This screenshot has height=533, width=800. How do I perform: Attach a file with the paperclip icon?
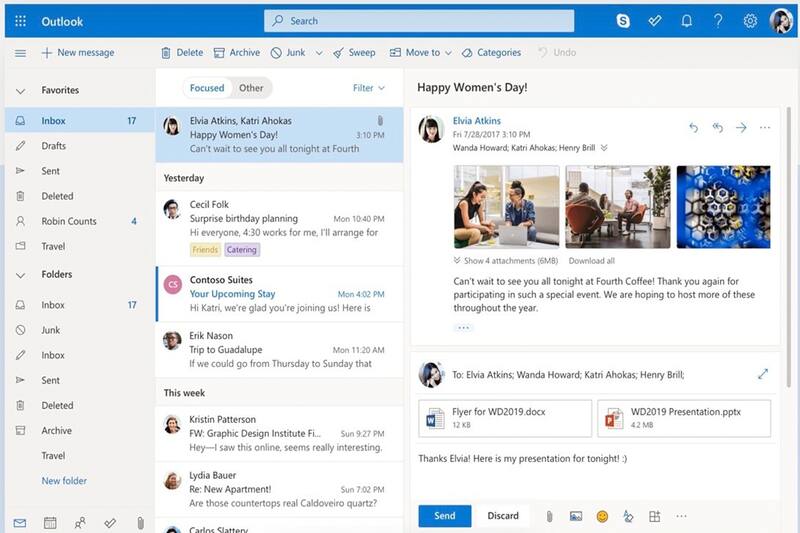pyautogui.click(x=549, y=516)
